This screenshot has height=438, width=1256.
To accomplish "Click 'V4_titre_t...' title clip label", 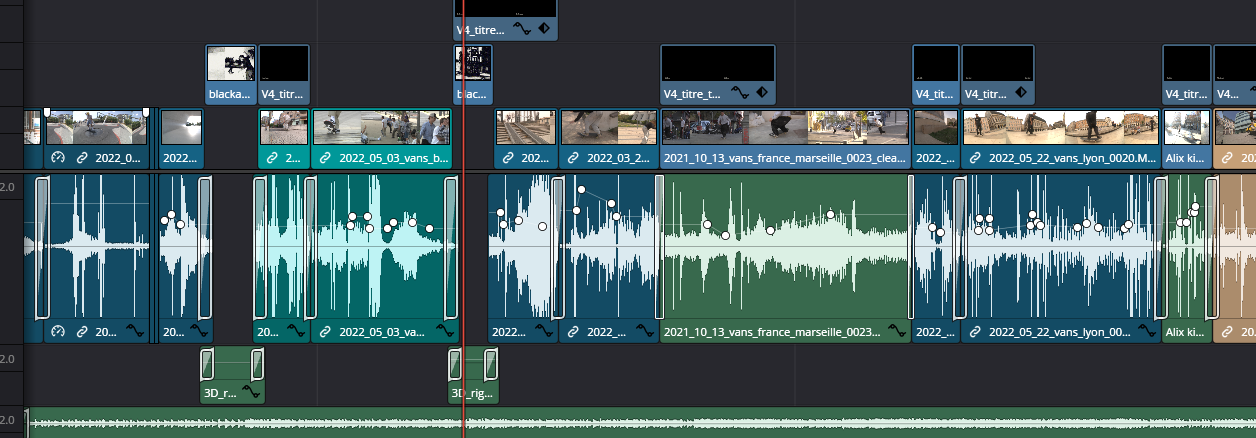I will tap(692, 94).
